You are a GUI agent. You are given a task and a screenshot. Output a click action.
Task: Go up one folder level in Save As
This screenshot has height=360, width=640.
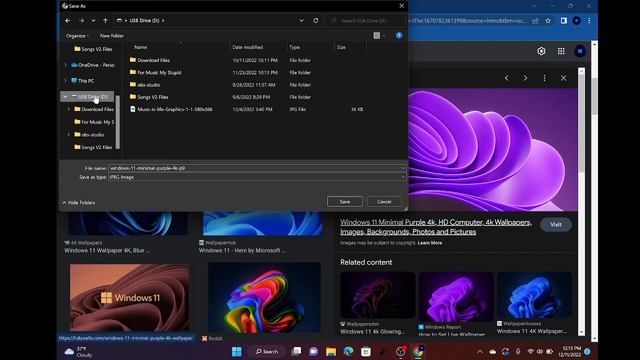click(105, 20)
